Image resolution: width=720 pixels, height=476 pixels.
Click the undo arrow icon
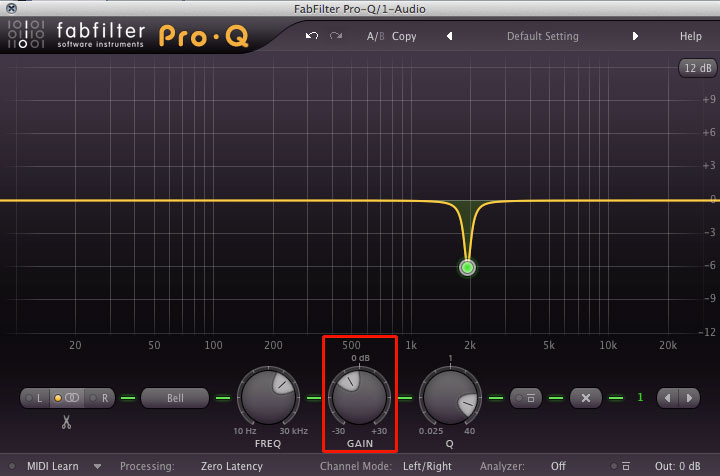[x=312, y=36]
